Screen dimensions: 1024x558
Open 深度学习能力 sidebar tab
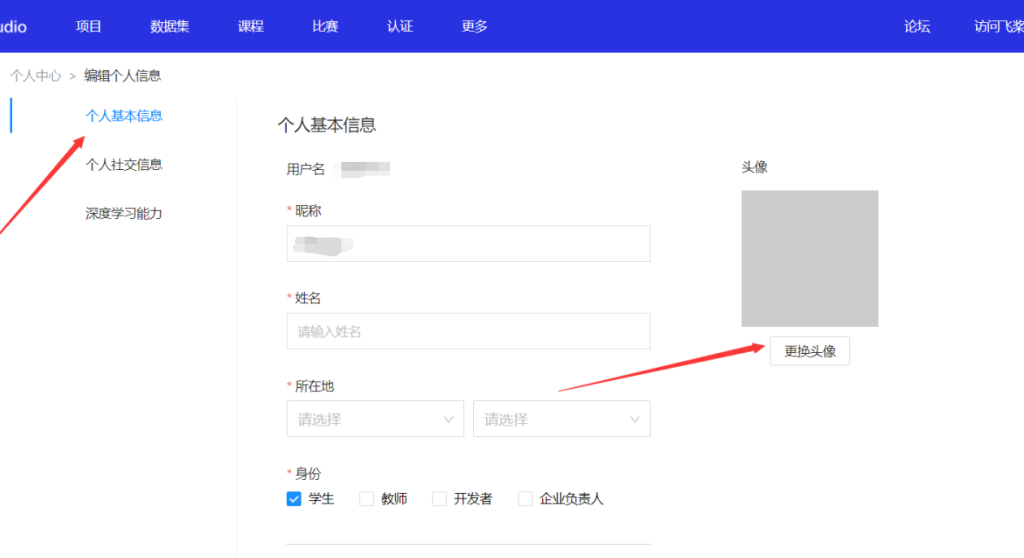tap(124, 213)
